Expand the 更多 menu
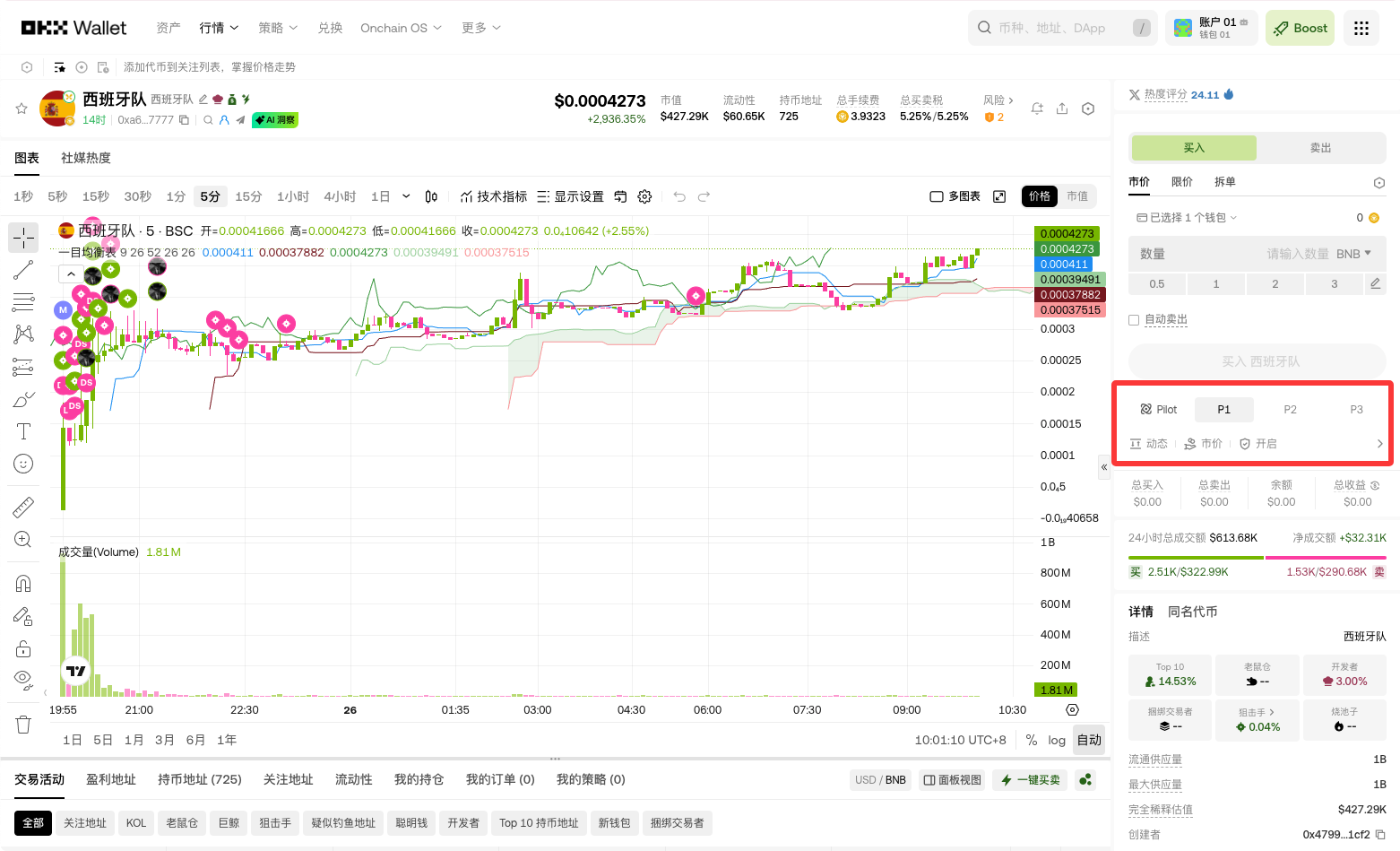Screen dimensions: 1400x851 (481, 28)
